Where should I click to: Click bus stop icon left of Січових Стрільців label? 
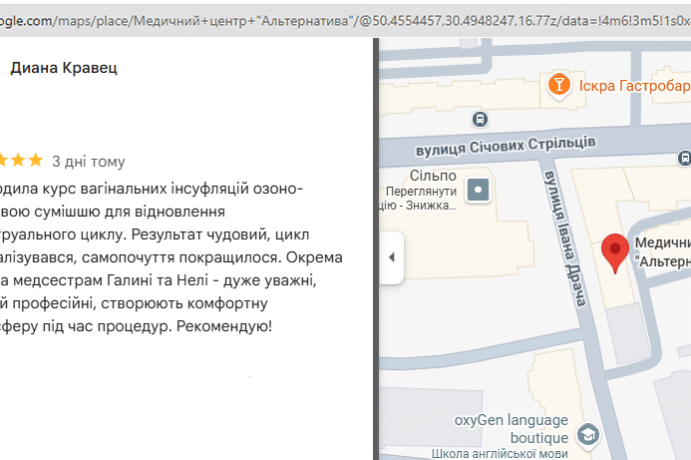click(481, 119)
